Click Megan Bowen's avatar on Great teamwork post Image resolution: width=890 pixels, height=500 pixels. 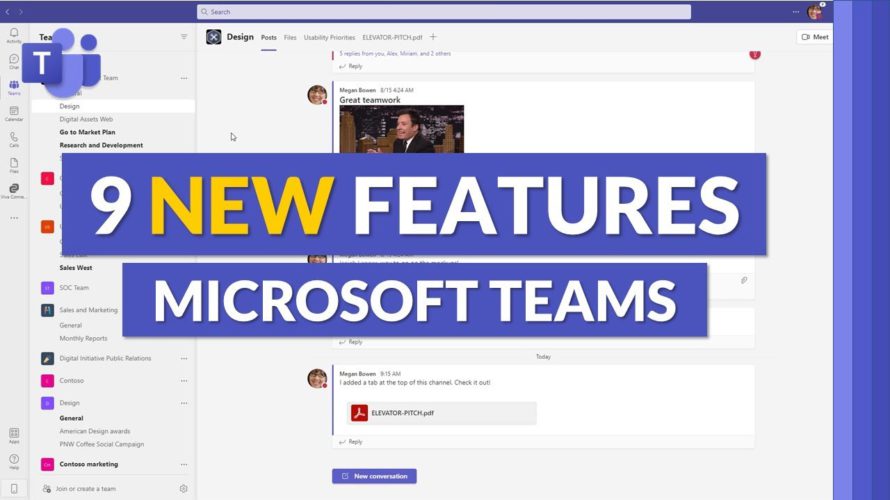click(317, 95)
